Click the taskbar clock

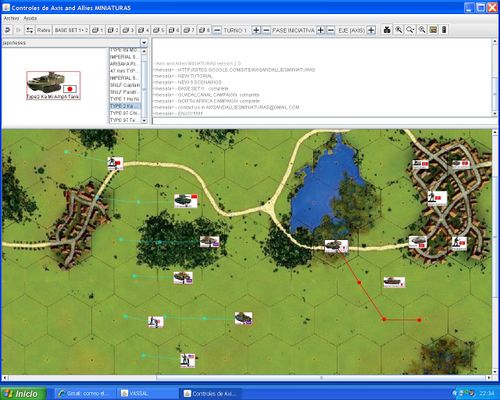486,394
